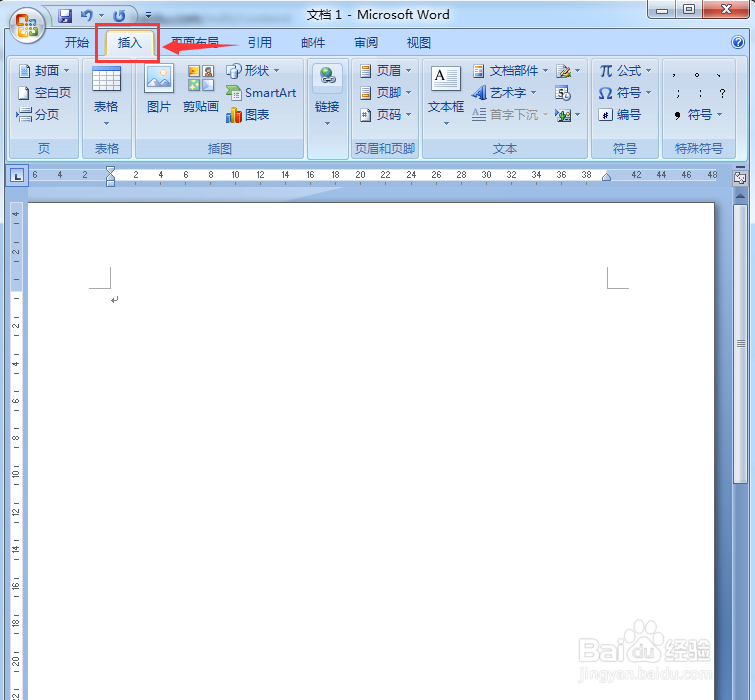
Task: Click the Save icon in quick access toolbar
Action: click(65, 16)
